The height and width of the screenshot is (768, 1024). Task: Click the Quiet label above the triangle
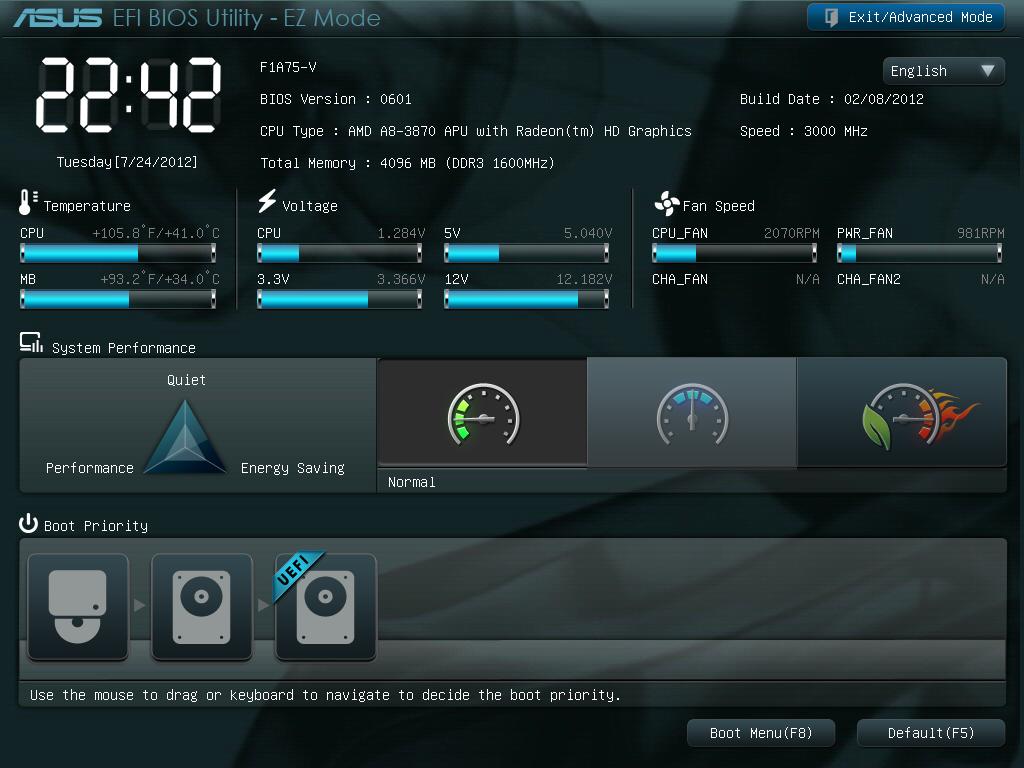click(x=186, y=380)
